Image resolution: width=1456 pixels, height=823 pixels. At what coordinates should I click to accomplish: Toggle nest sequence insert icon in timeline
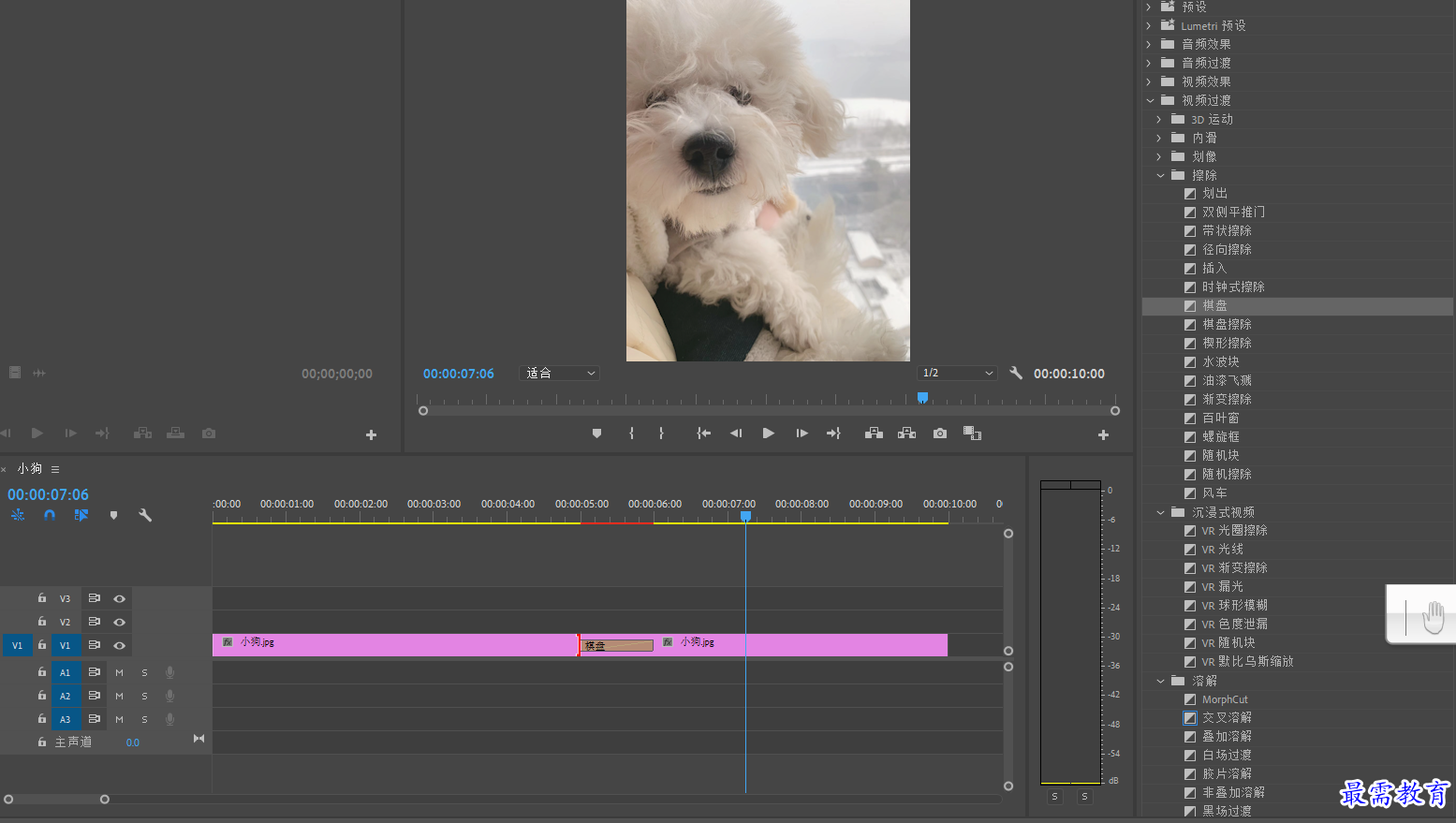click(x=18, y=515)
